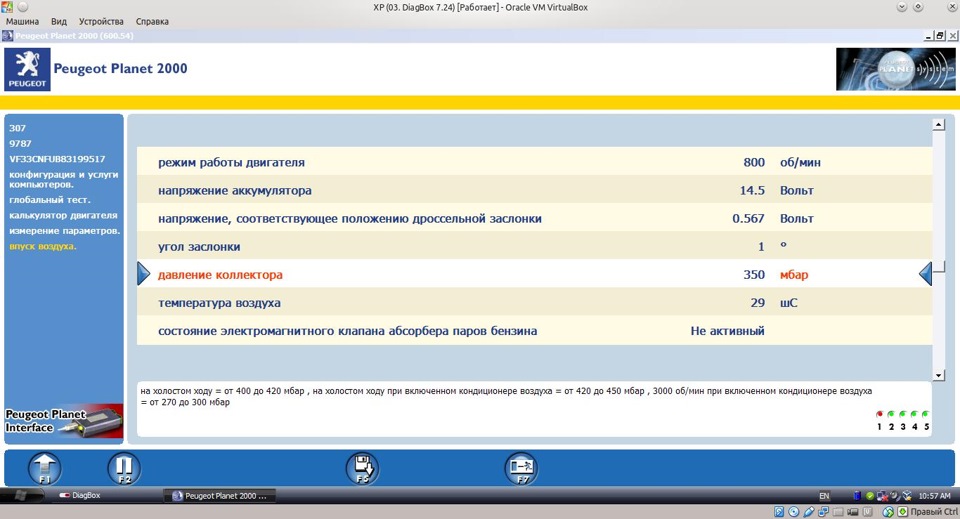Viewport: 960px width, 519px height.
Task: Click the 800 engine speed value
Action: pyautogui.click(x=754, y=162)
